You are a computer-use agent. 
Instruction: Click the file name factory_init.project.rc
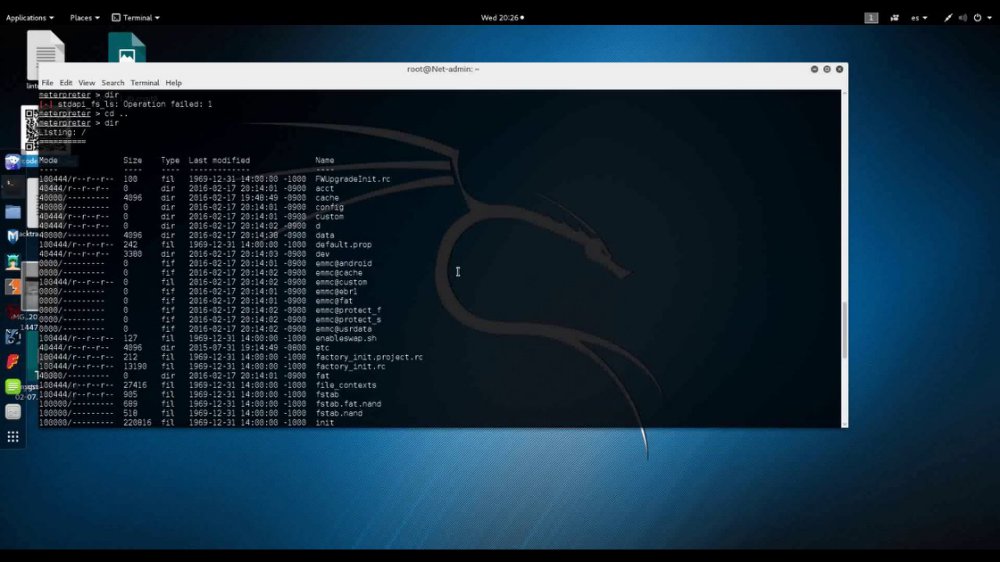(x=369, y=357)
